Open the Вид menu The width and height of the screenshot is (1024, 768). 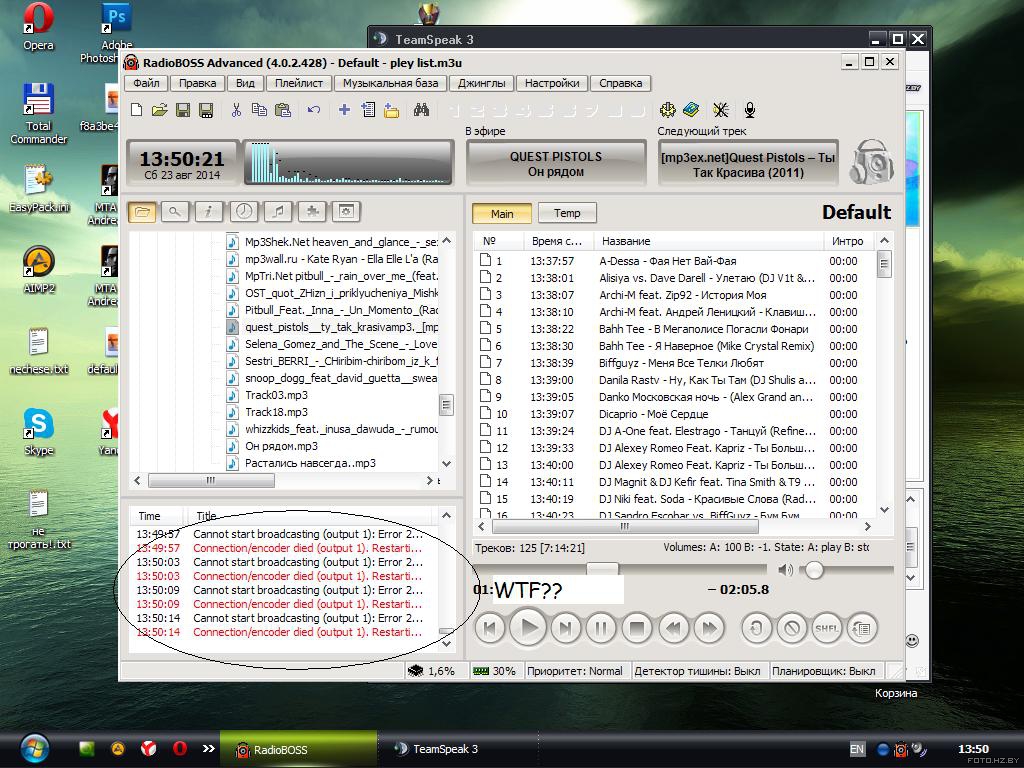(245, 83)
